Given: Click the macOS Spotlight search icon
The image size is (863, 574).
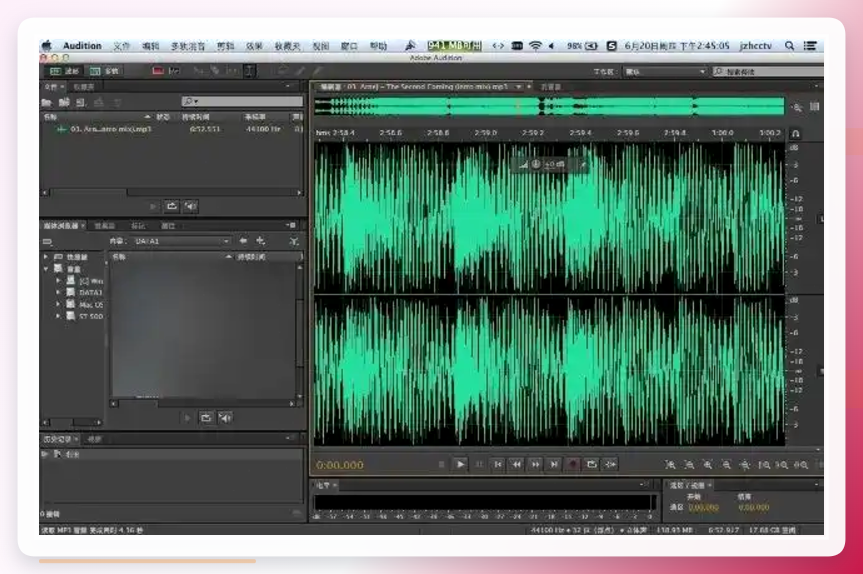Looking at the screenshot, I should [x=789, y=46].
